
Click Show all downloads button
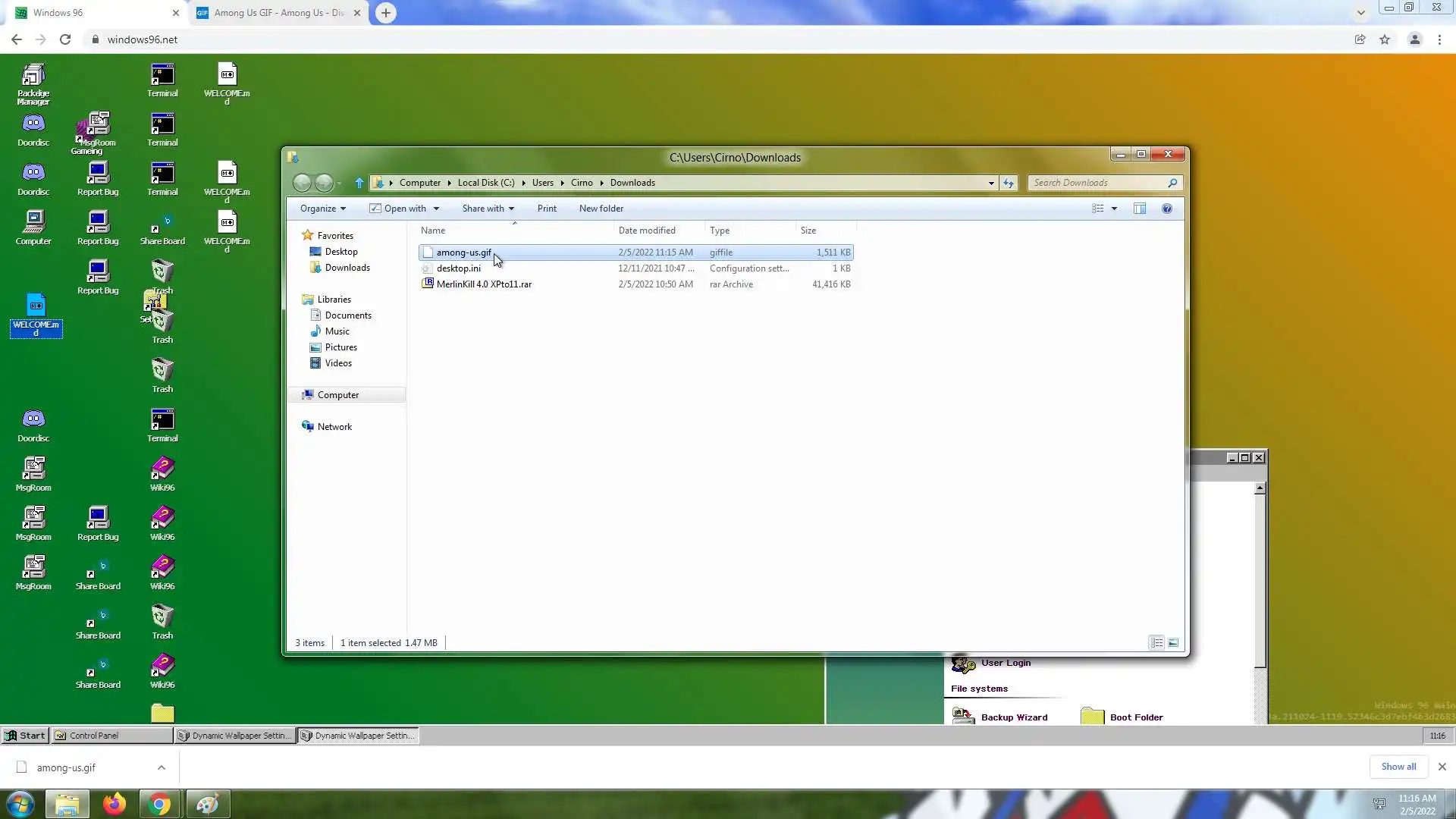point(1398,767)
